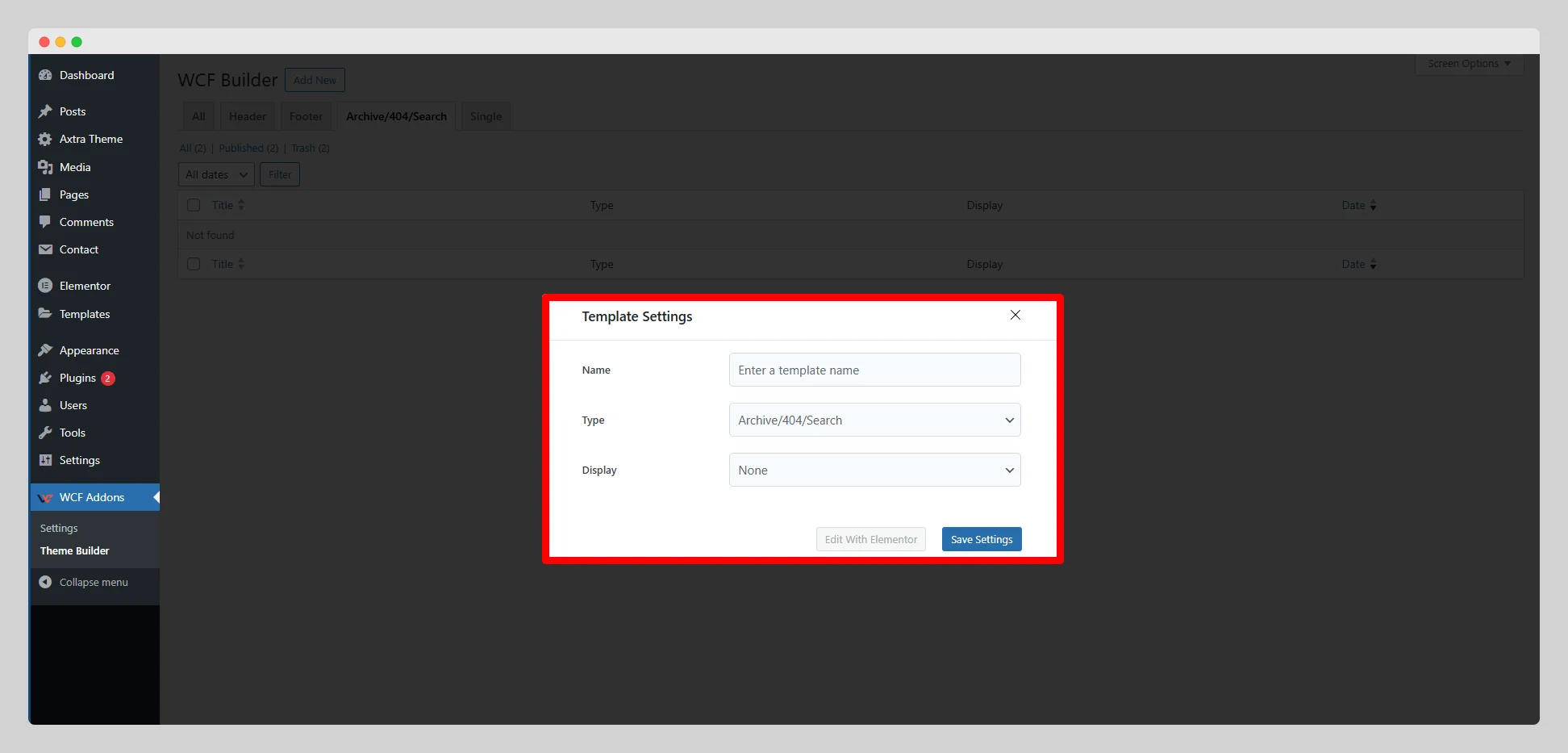The height and width of the screenshot is (753, 1568).
Task: Tick the select-all checkbox in the table header
Action: coord(194,205)
